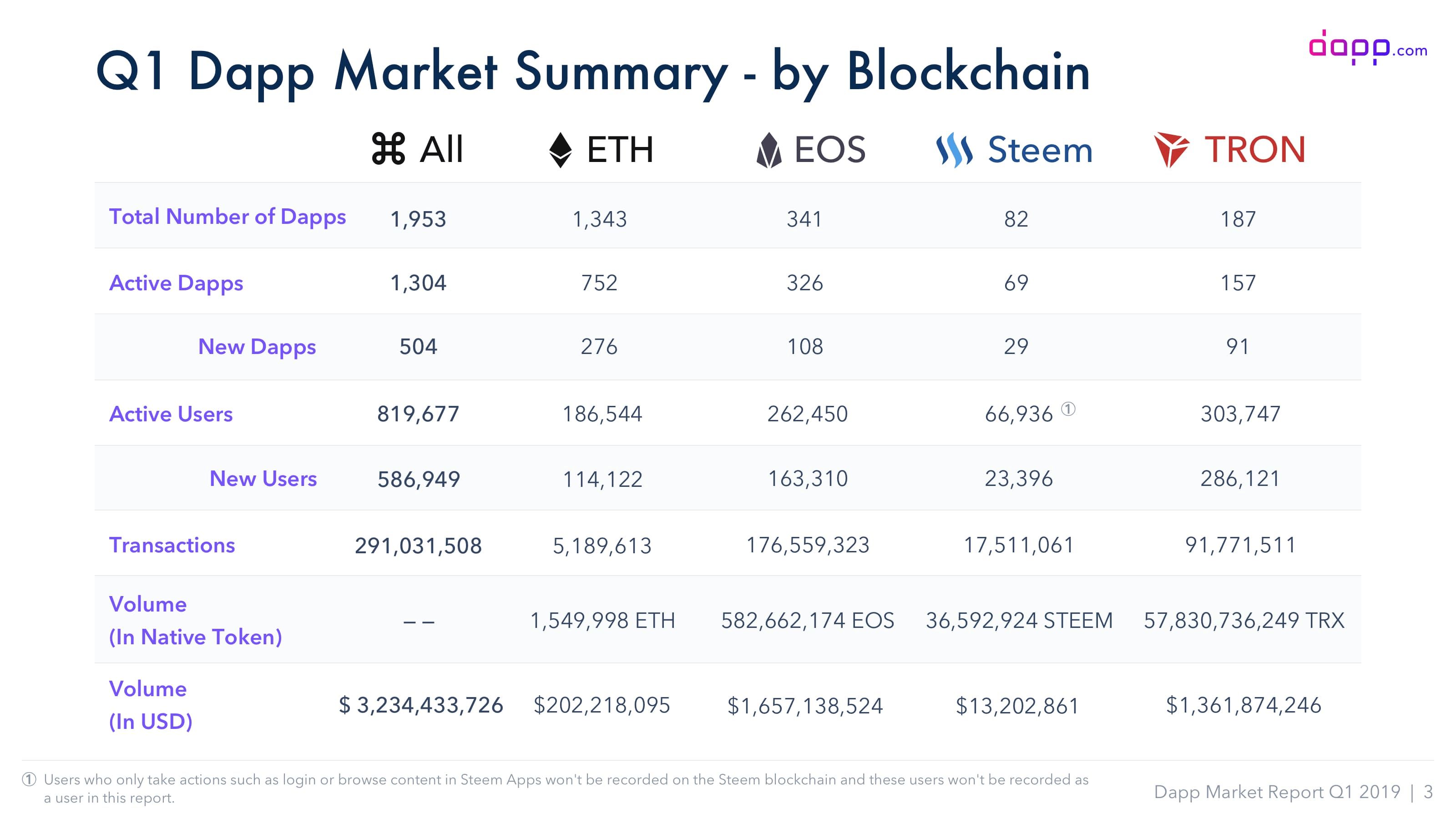The width and height of the screenshot is (1456, 819).
Task: Click the Transactions row label
Action: 172,546
